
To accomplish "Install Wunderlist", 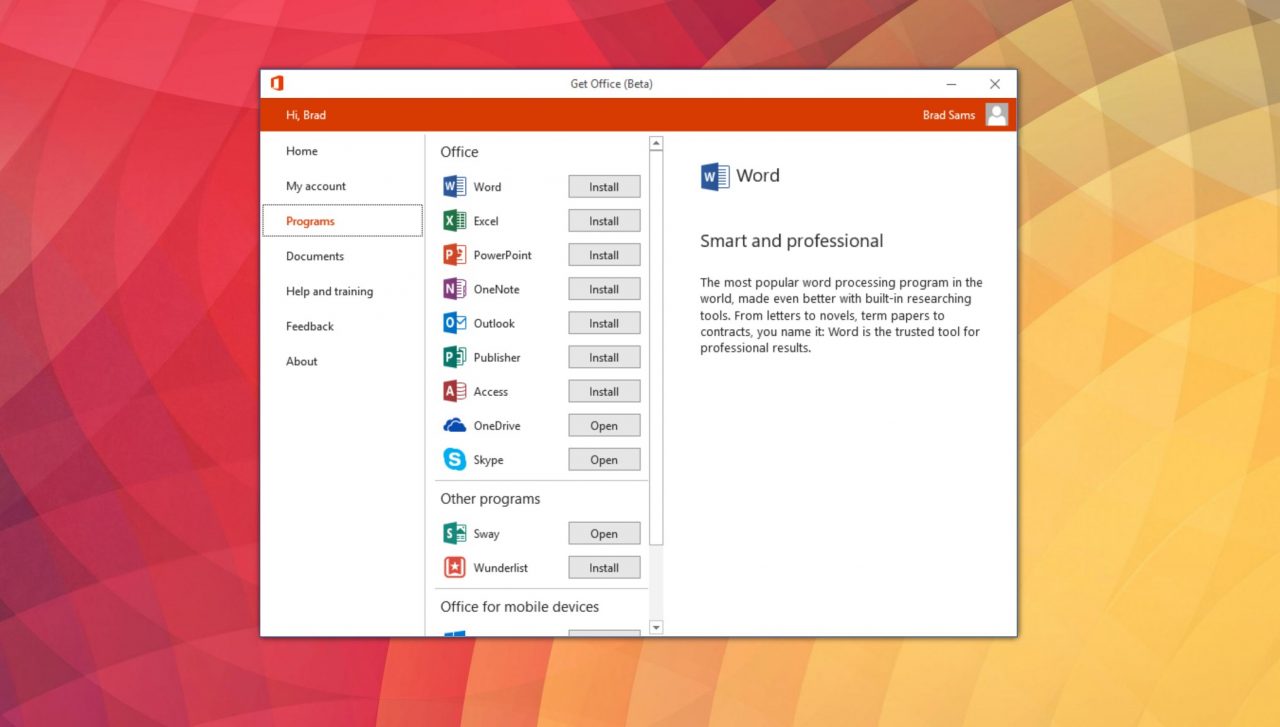I will point(604,567).
